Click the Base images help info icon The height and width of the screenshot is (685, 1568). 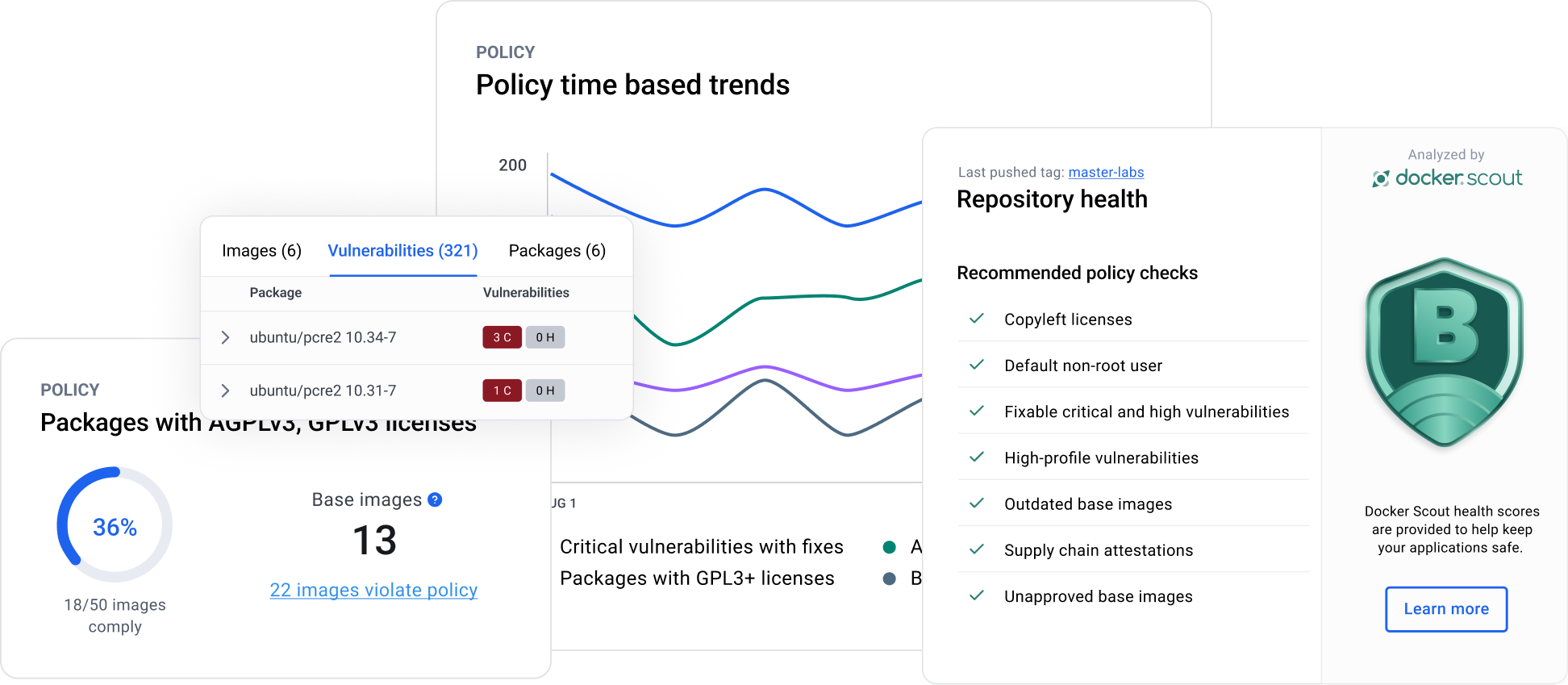(435, 499)
